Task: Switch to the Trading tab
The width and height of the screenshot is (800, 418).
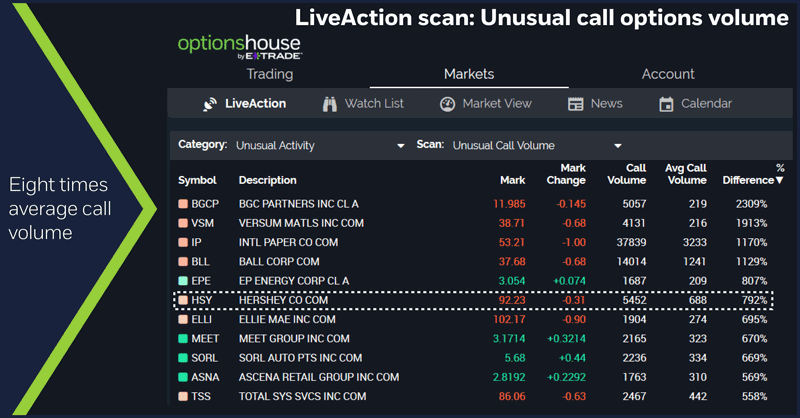Action: 270,74
